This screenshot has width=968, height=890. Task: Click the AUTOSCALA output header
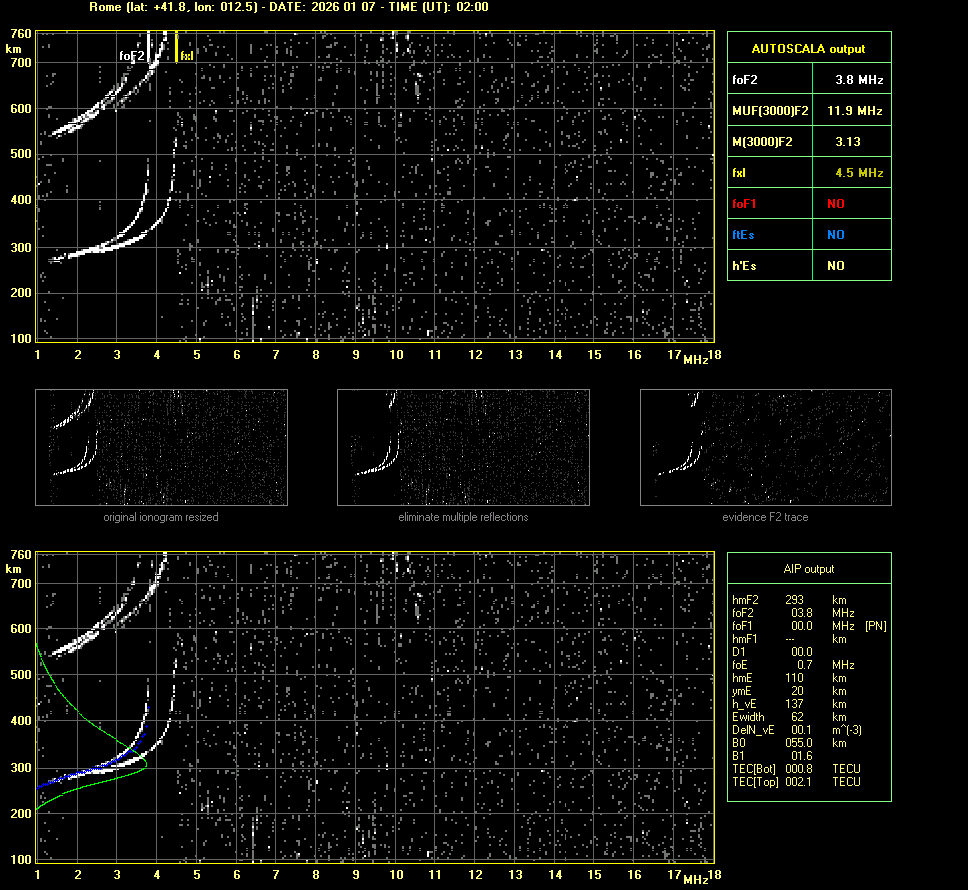pyautogui.click(x=808, y=48)
